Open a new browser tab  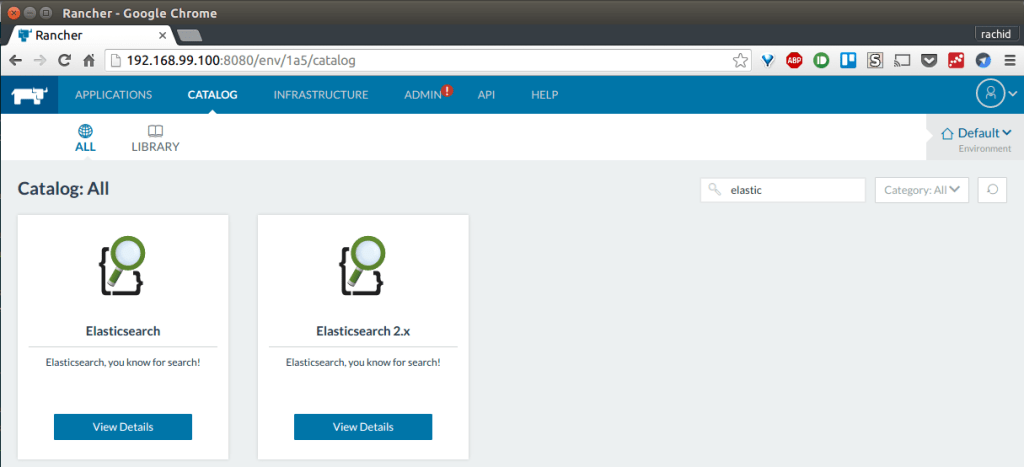(189, 35)
